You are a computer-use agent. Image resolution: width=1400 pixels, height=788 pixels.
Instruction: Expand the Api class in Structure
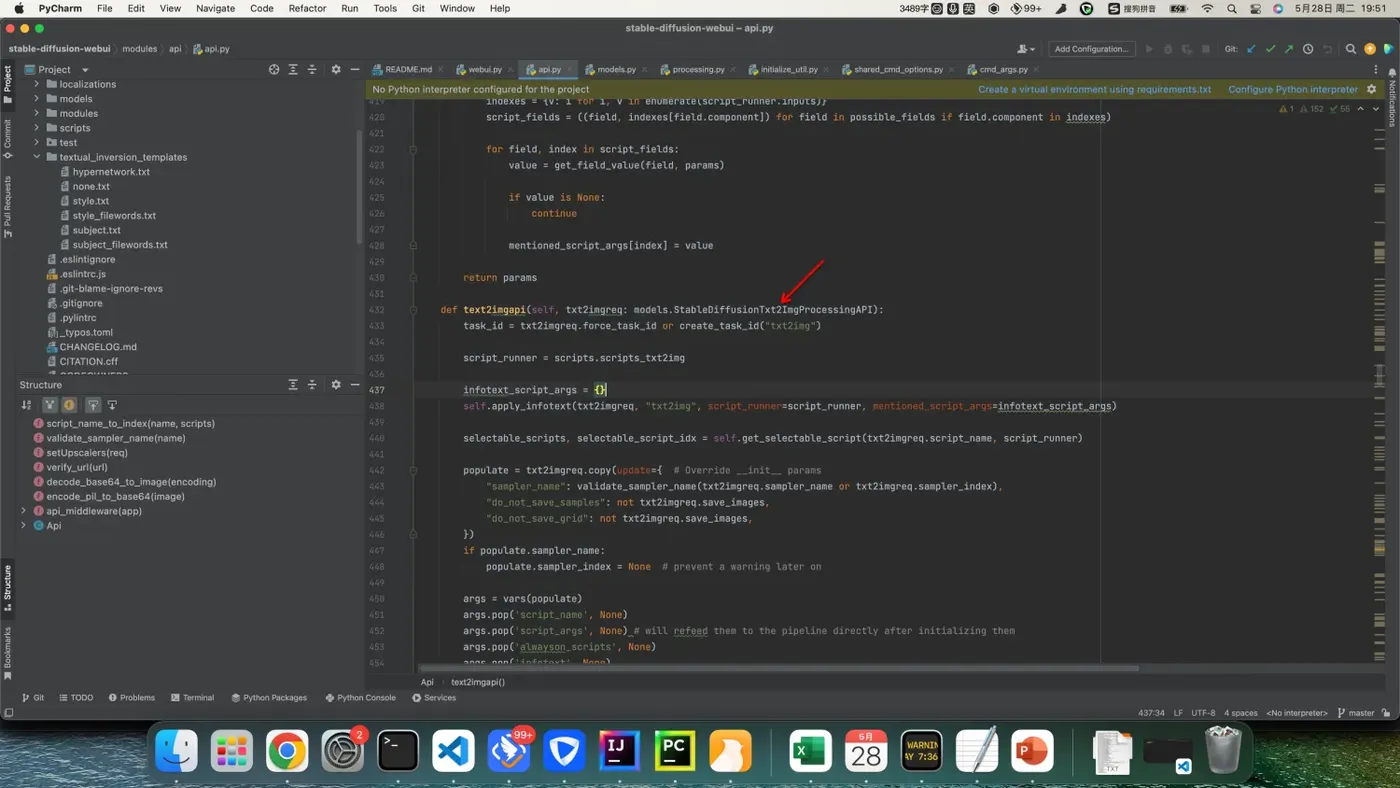point(24,525)
